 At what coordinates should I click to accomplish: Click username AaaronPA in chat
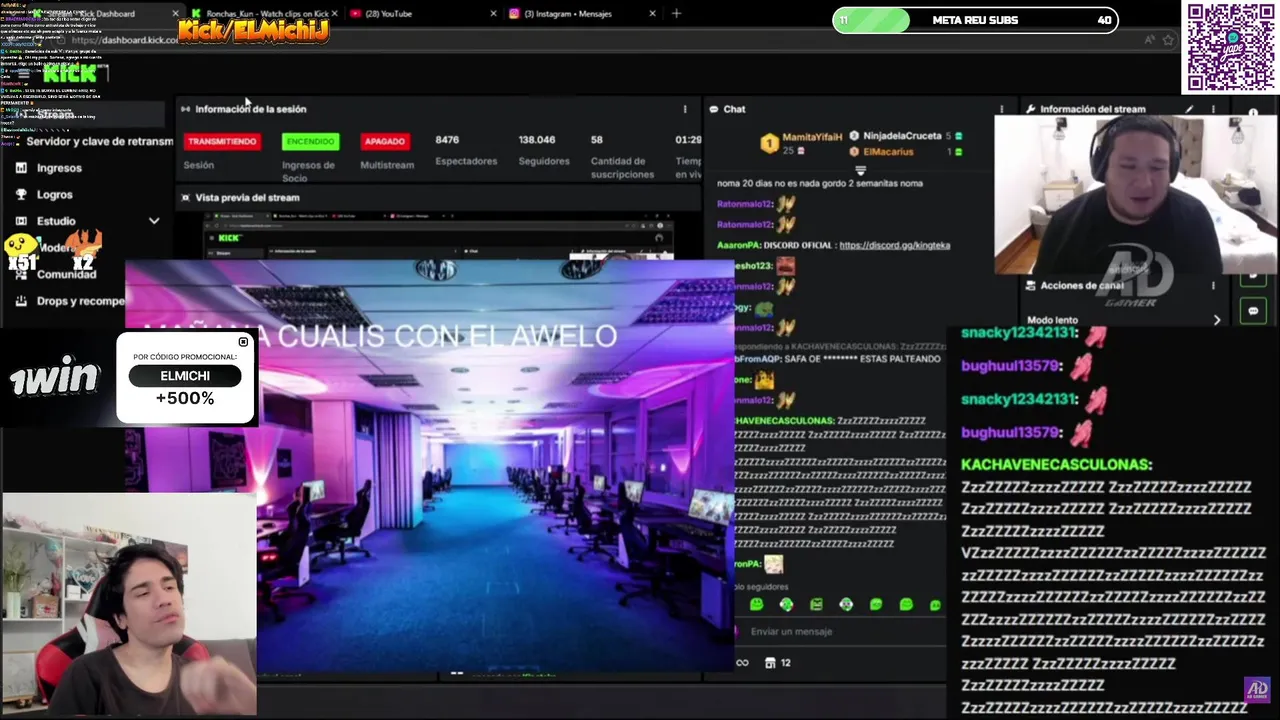tap(740, 245)
